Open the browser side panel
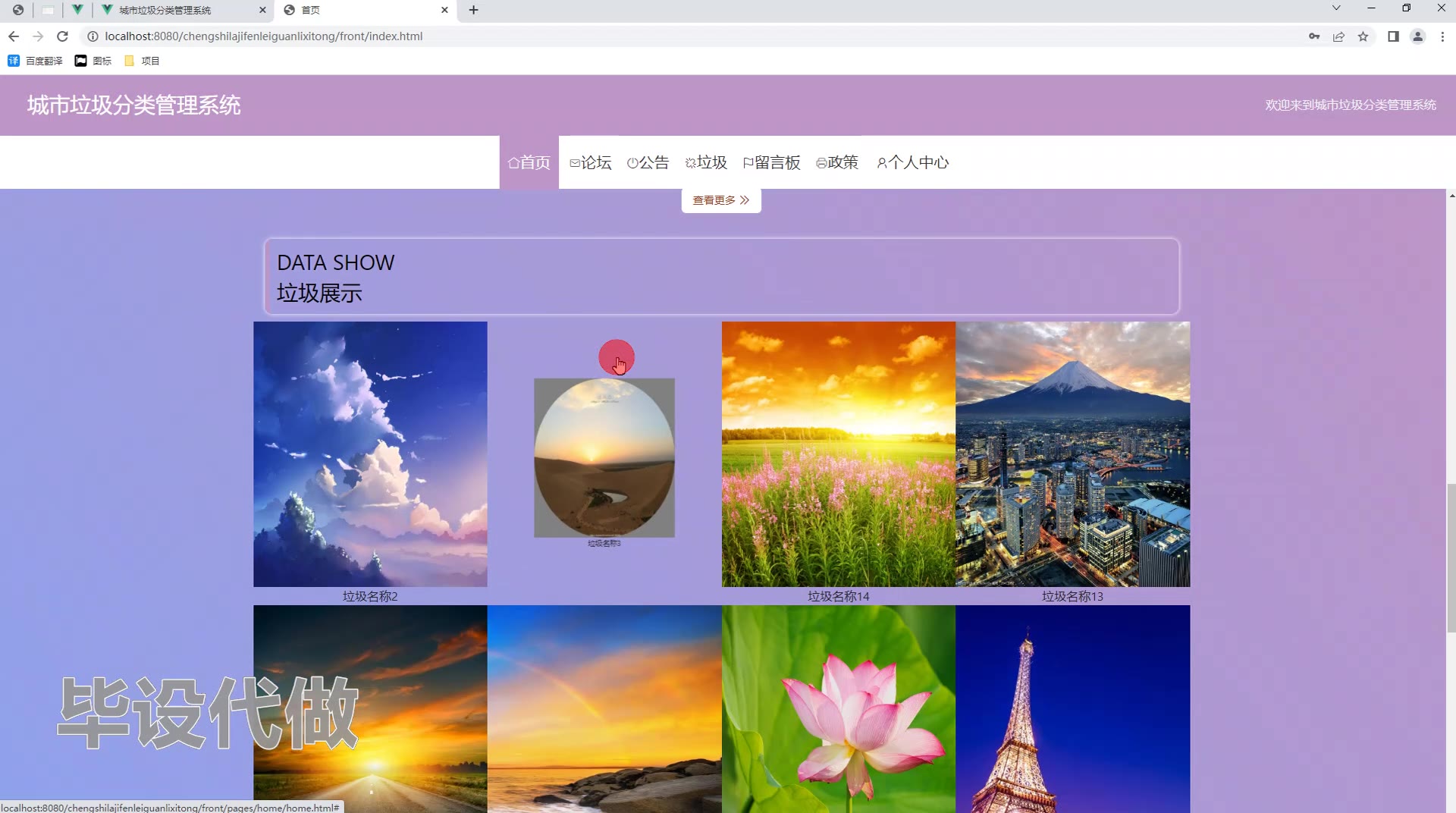 click(x=1393, y=36)
